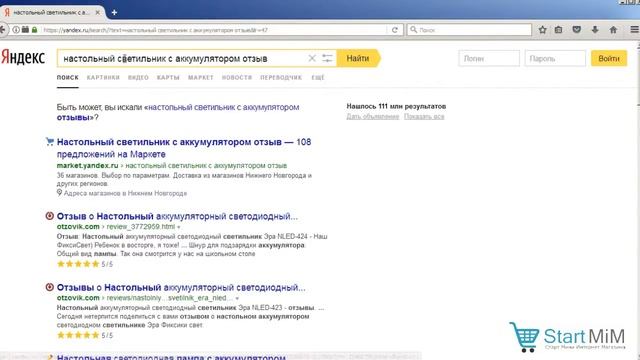
Task: Click the Найти search button
Action: (x=358, y=58)
